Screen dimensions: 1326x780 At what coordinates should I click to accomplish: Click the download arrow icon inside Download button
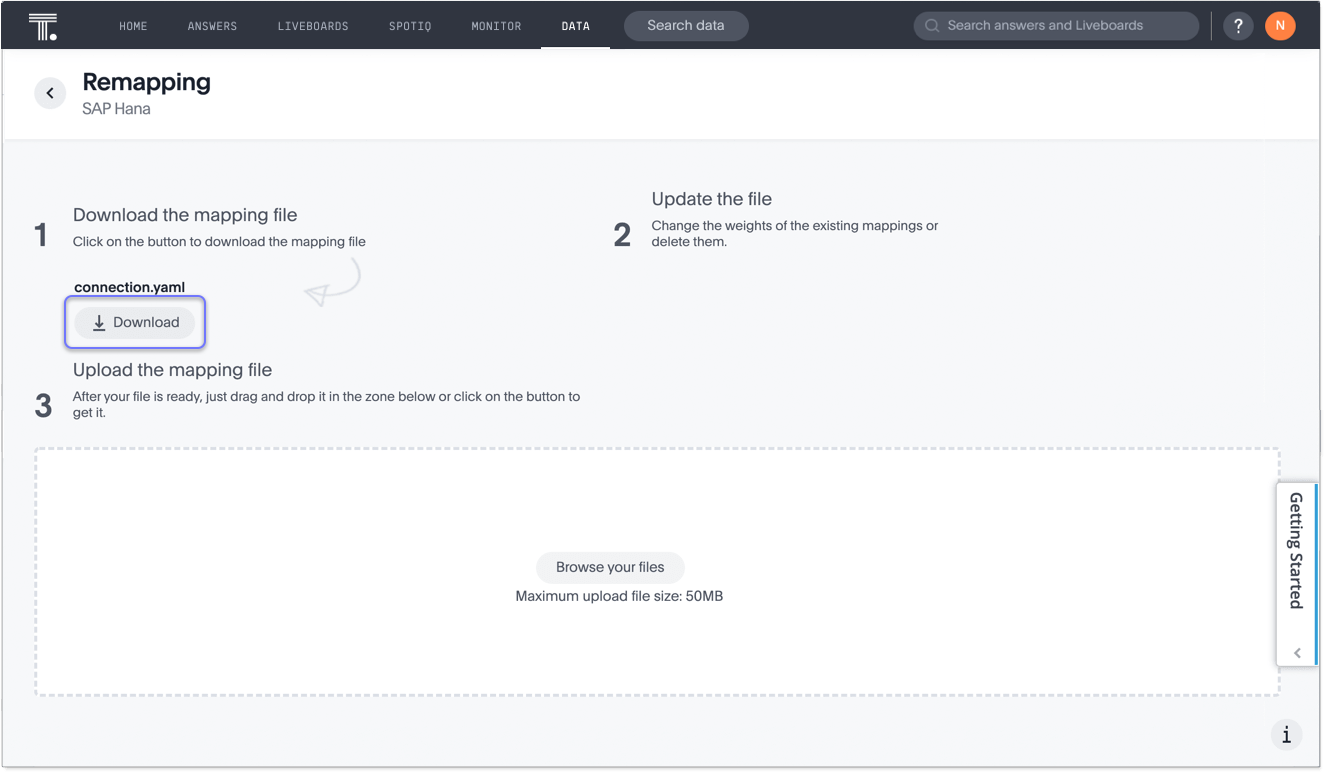tap(99, 322)
